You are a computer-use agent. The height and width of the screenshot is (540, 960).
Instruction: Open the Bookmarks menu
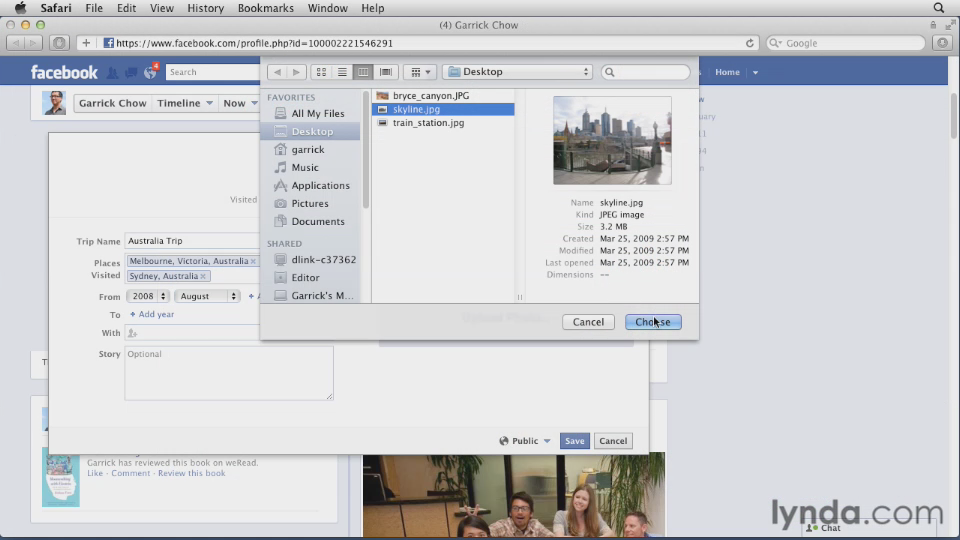(266, 8)
